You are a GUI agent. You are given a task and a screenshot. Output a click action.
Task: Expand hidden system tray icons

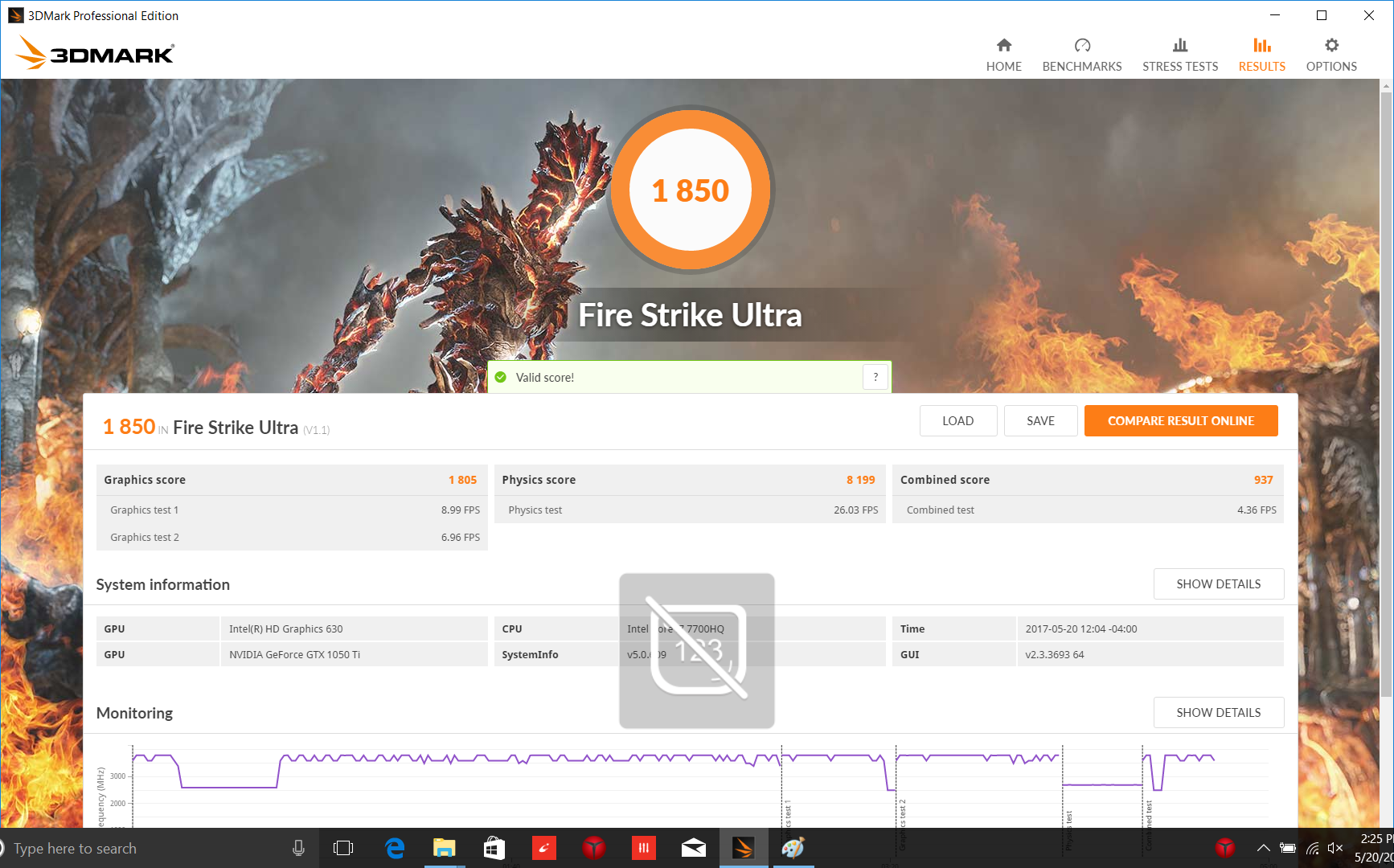coord(1263,848)
